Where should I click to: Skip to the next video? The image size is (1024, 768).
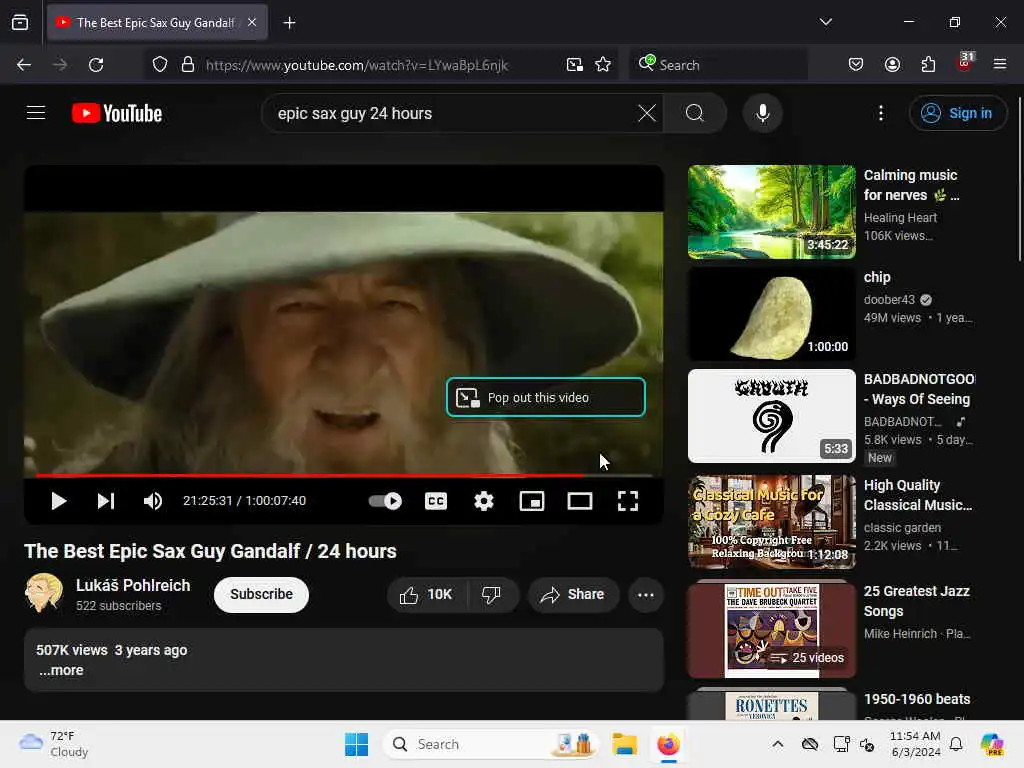pyautogui.click(x=106, y=501)
